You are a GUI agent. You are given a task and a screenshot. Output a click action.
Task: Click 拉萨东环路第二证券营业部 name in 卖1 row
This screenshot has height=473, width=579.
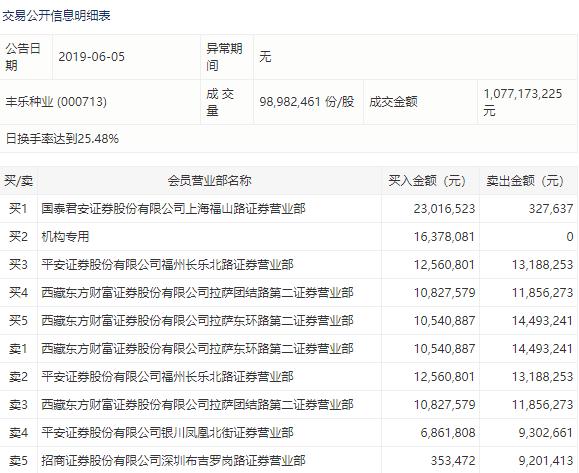point(197,349)
